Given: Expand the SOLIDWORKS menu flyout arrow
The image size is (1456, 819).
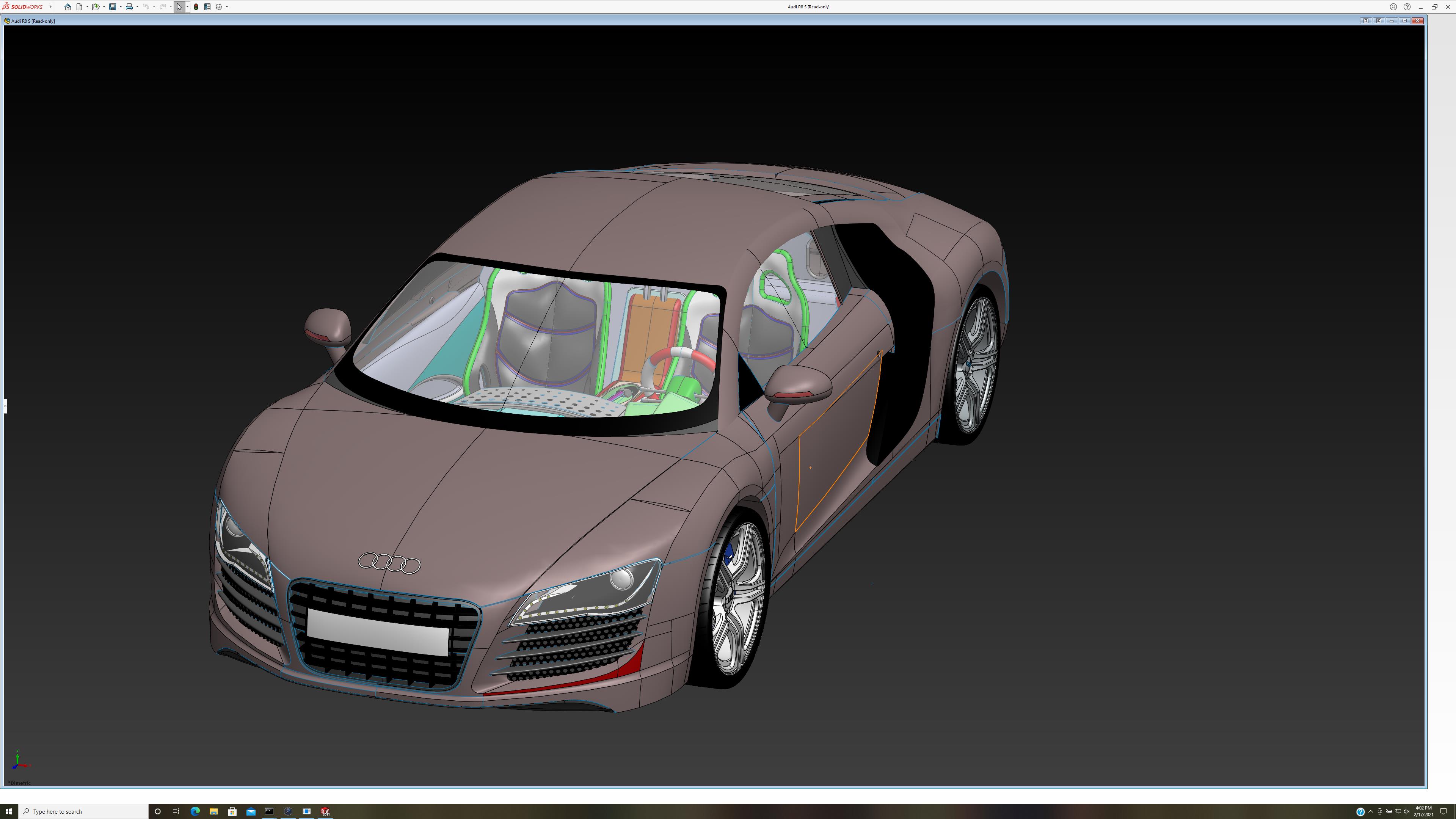Looking at the screenshot, I should 50,7.
